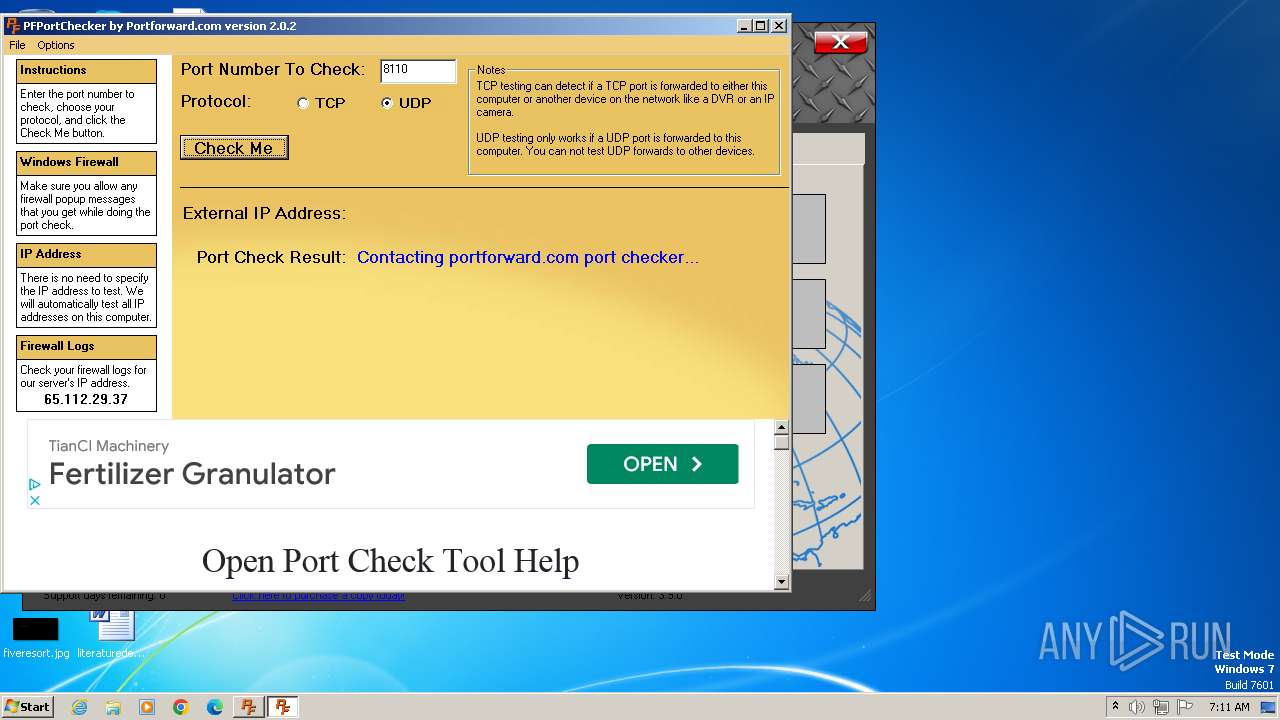
Task: Switch to active PFPortChecker taskbar item
Action: [283, 707]
